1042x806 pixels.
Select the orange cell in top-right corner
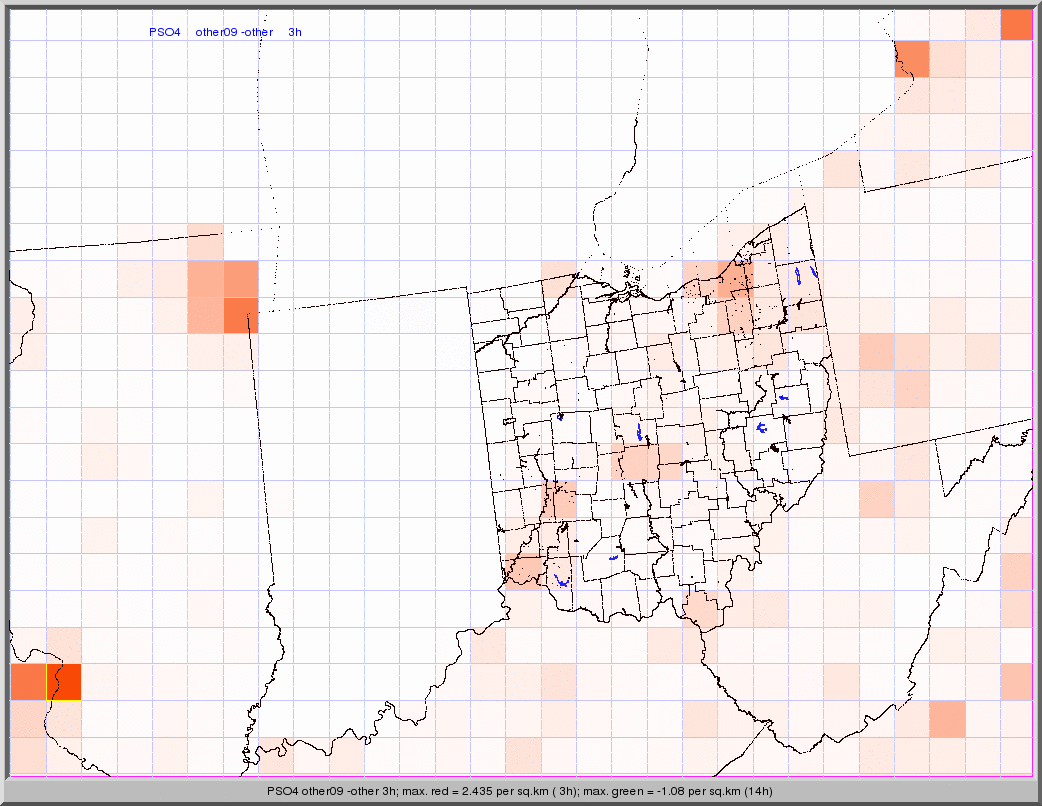click(x=1015, y=25)
